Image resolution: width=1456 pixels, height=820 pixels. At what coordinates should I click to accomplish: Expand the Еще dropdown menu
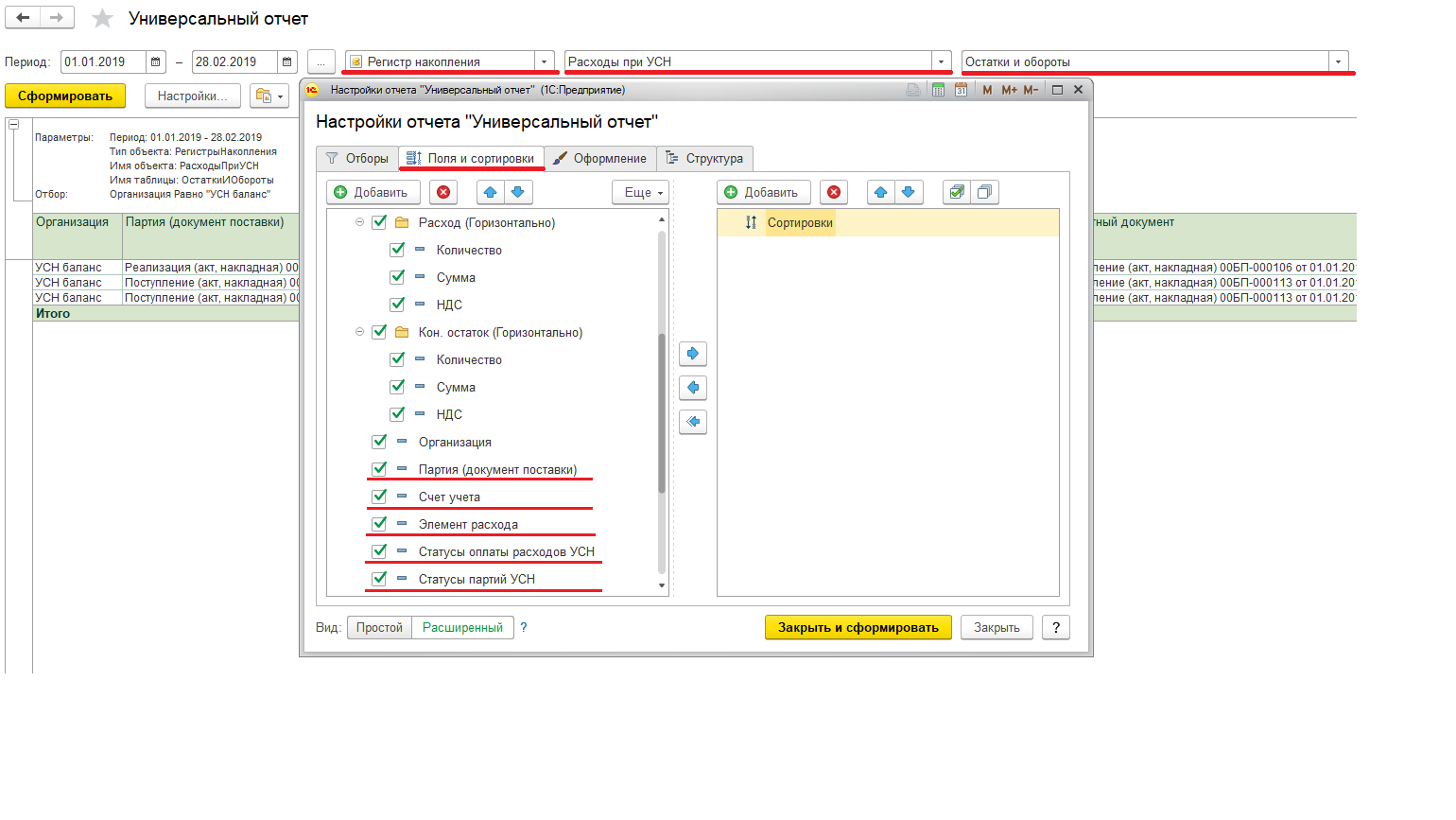(640, 193)
